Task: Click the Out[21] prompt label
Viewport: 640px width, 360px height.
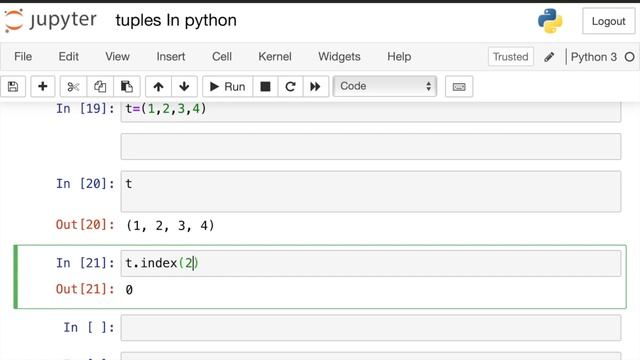Action: click(x=85, y=289)
